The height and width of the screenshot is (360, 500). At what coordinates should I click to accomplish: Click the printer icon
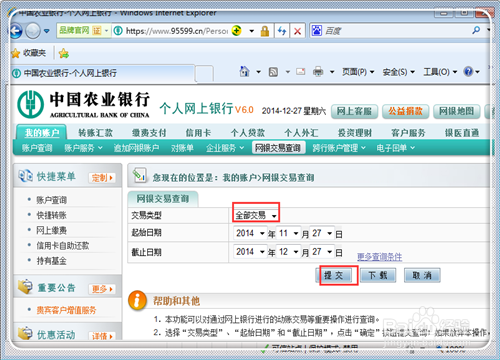[318, 71]
